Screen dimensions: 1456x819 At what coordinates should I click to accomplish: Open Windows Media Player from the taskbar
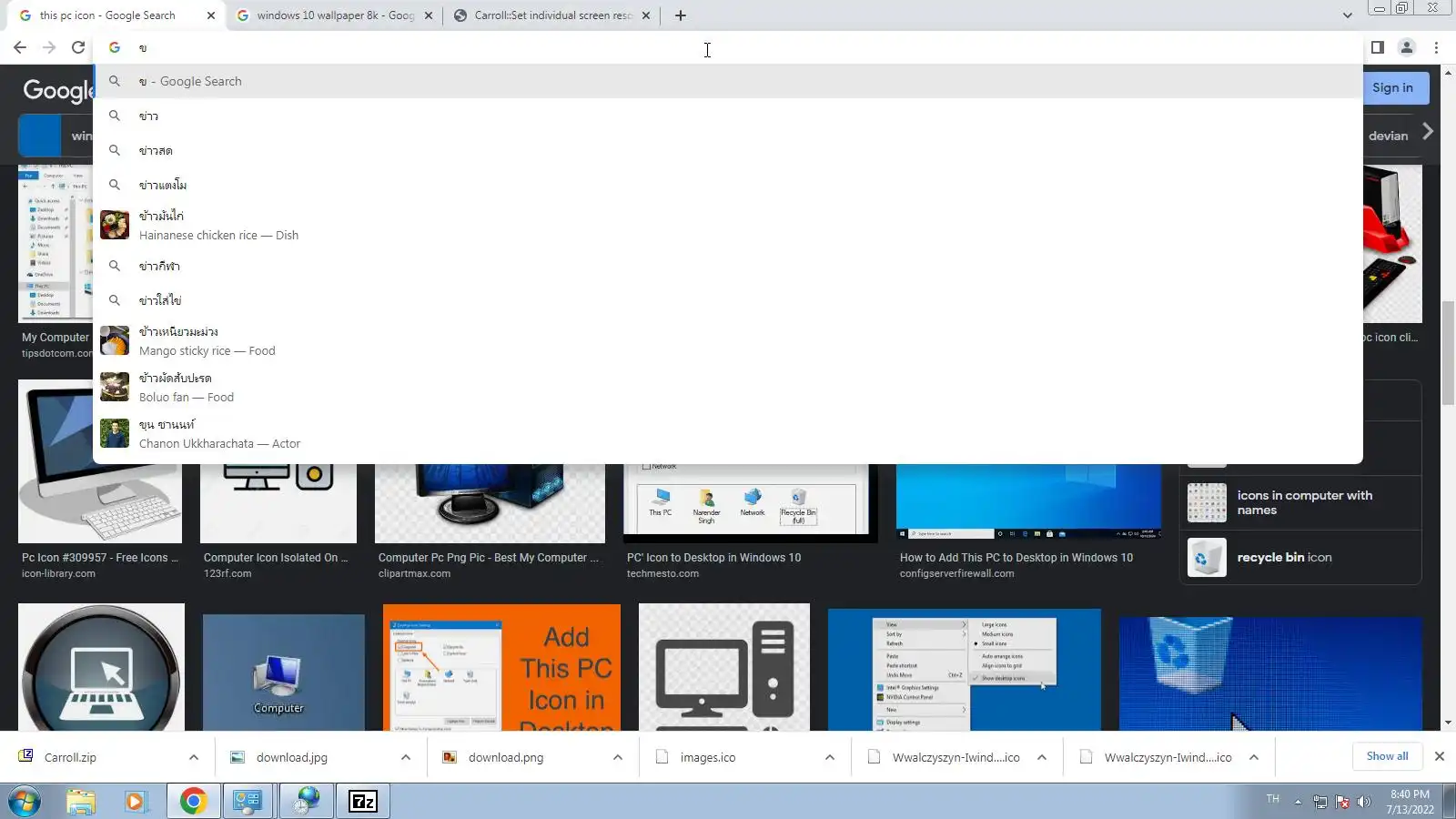136,802
